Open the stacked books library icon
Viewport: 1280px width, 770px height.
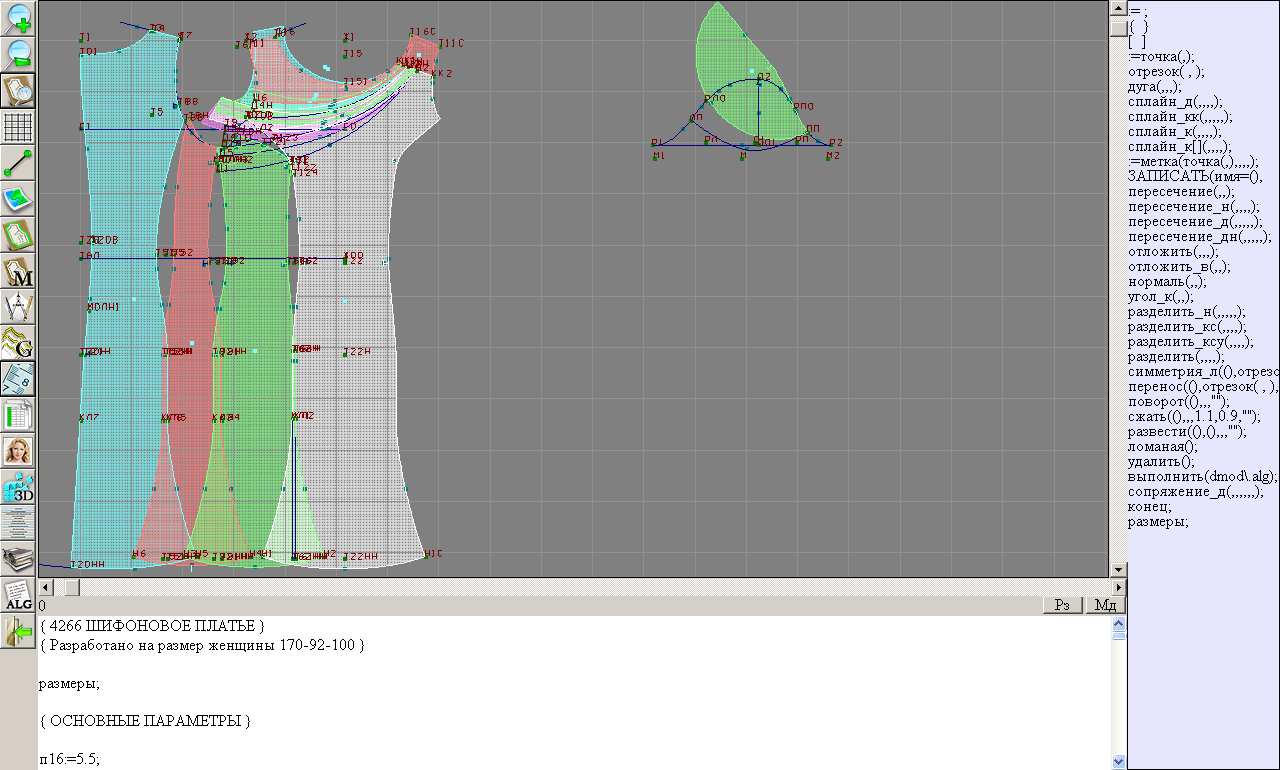pyautogui.click(x=18, y=559)
